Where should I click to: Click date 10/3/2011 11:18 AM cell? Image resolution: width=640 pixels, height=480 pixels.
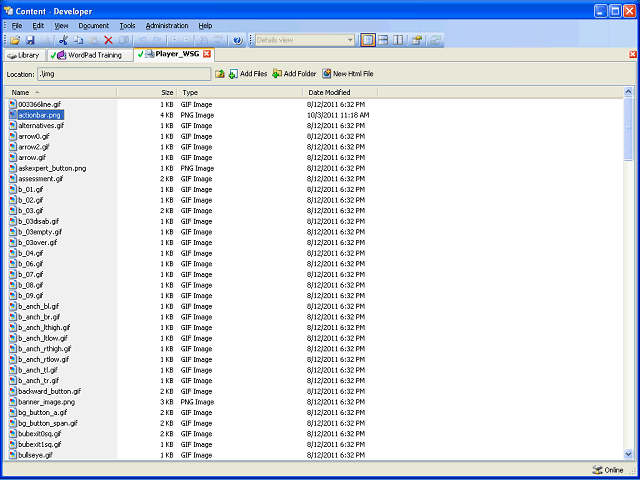(x=338, y=115)
